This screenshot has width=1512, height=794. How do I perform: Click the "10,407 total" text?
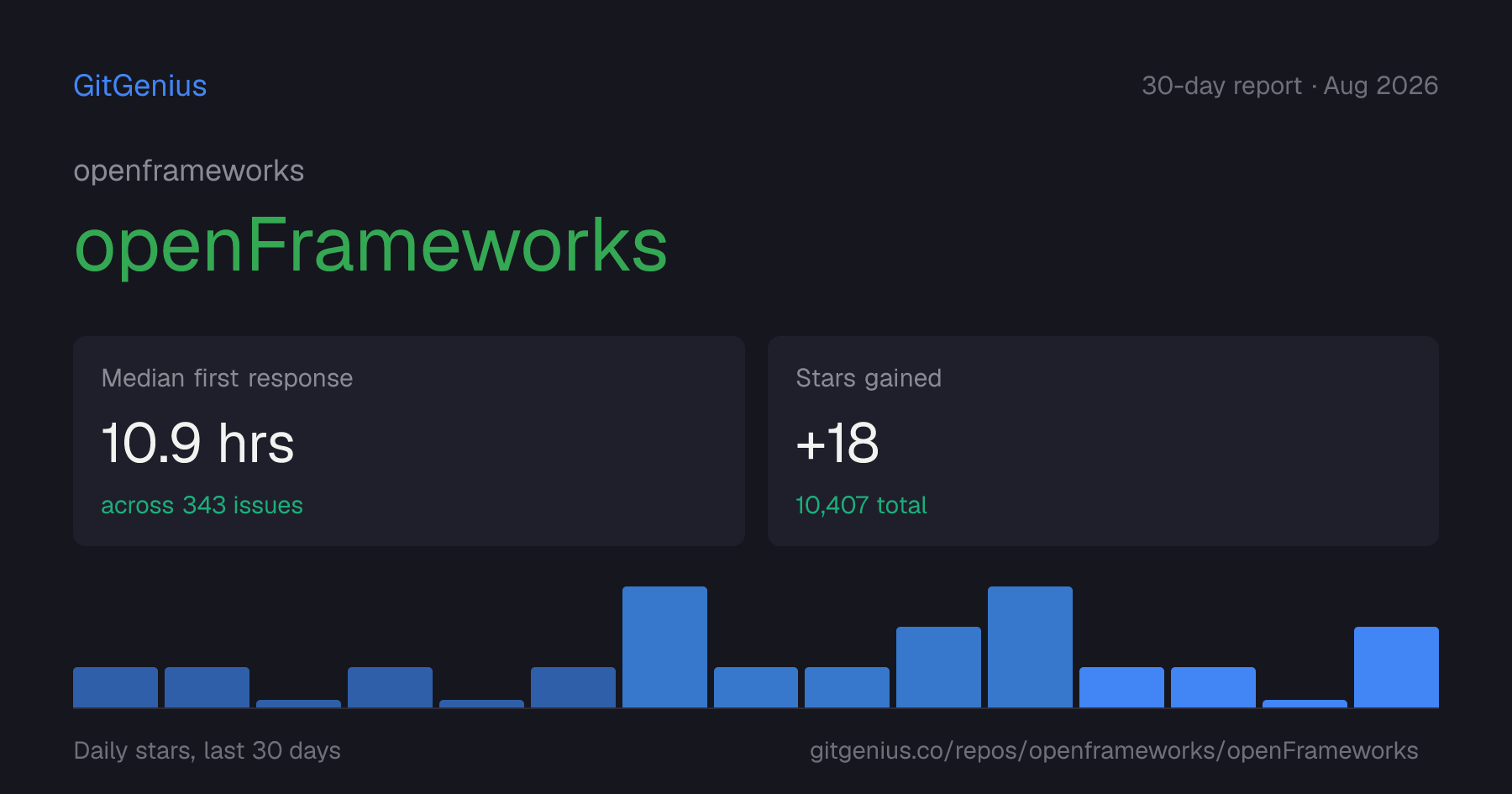(x=861, y=505)
